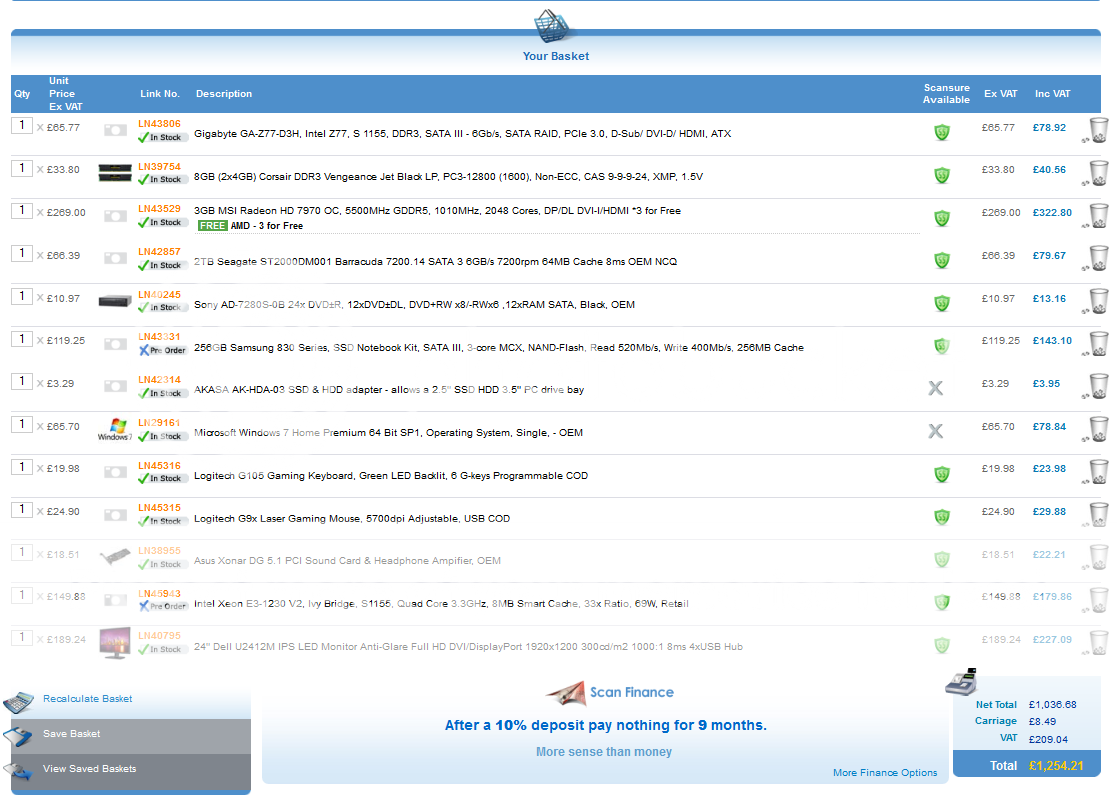Open product link LN42314 for AKASA adapter
Screen dimensions: 1117x807
coord(159,380)
